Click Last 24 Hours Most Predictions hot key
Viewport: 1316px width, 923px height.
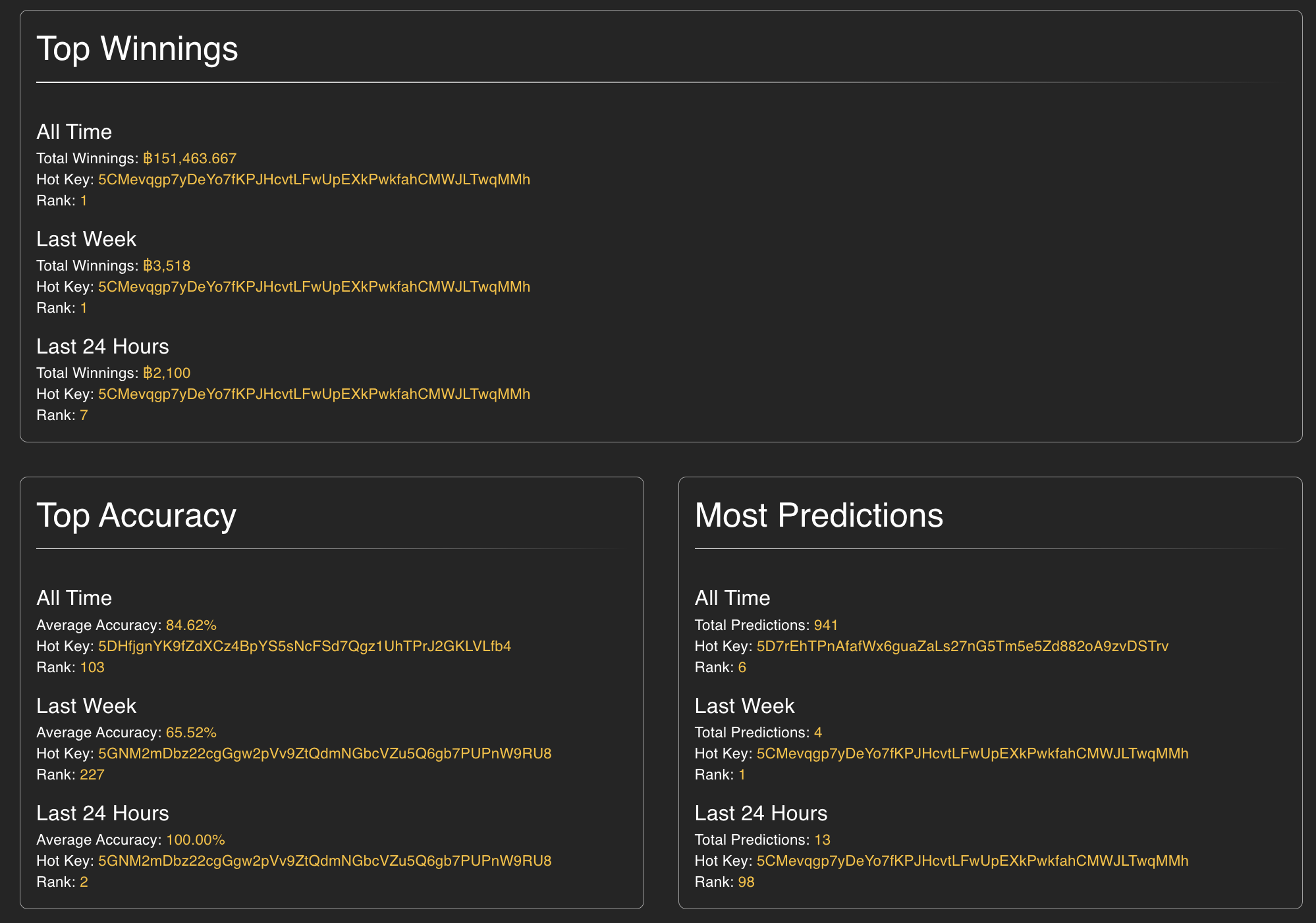[972, 861]
